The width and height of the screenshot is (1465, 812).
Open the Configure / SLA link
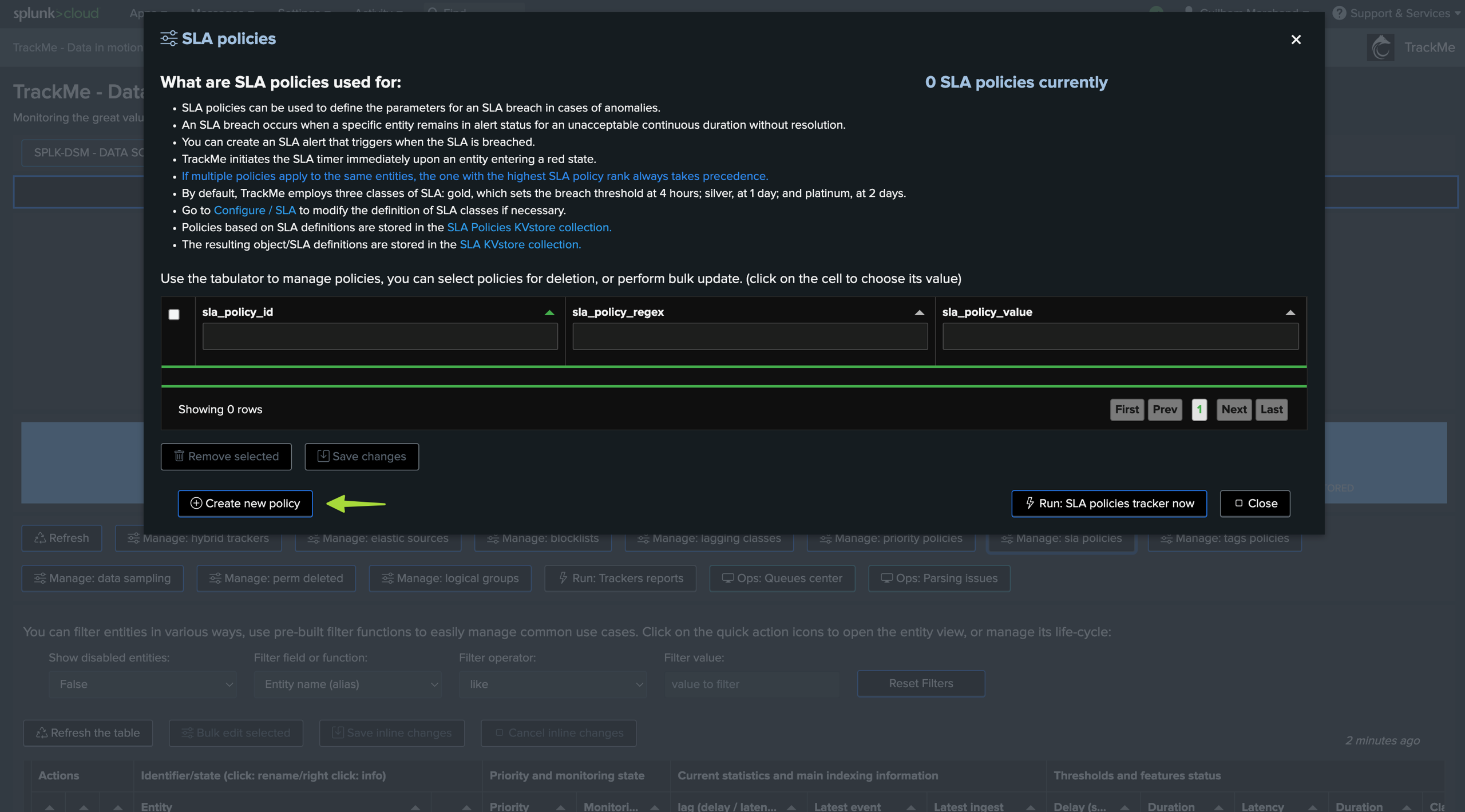point(255,210)
